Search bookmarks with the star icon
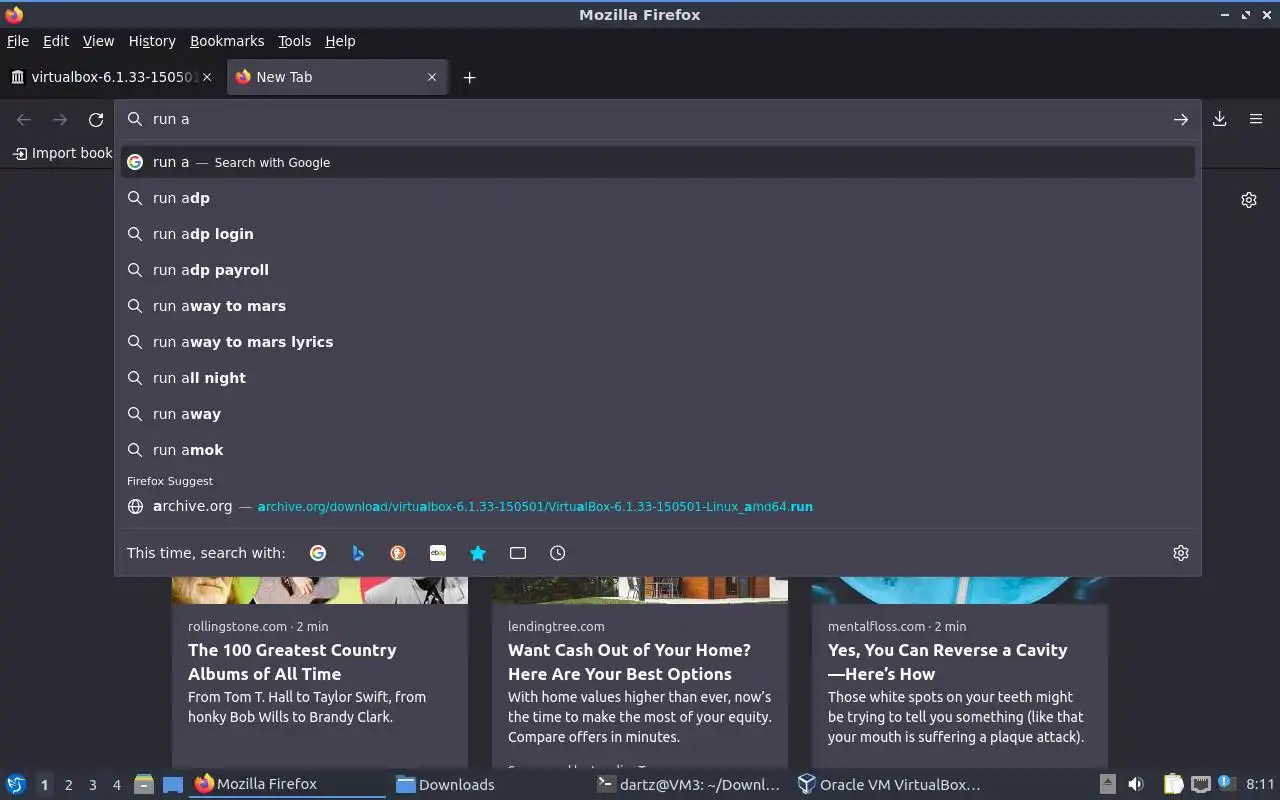Screen dimensions: 1280x800 click(x=478, y=553)
